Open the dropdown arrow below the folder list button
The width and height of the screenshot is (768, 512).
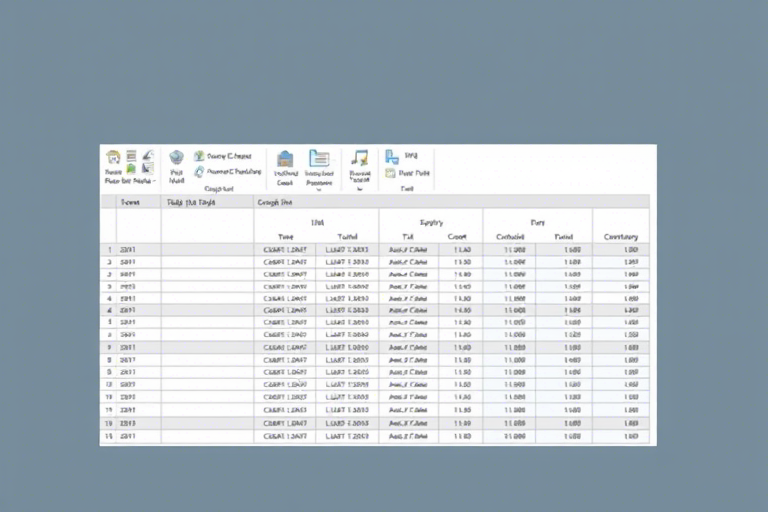[319, 190]
